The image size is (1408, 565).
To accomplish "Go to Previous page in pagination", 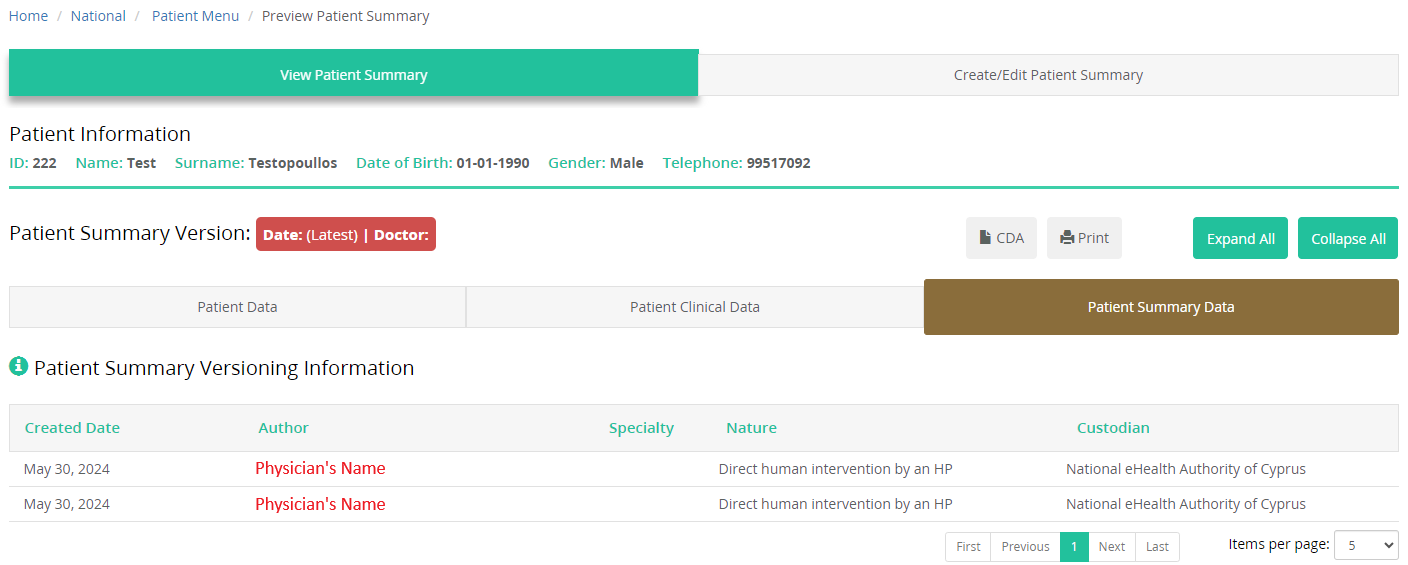I will 1025,547.
